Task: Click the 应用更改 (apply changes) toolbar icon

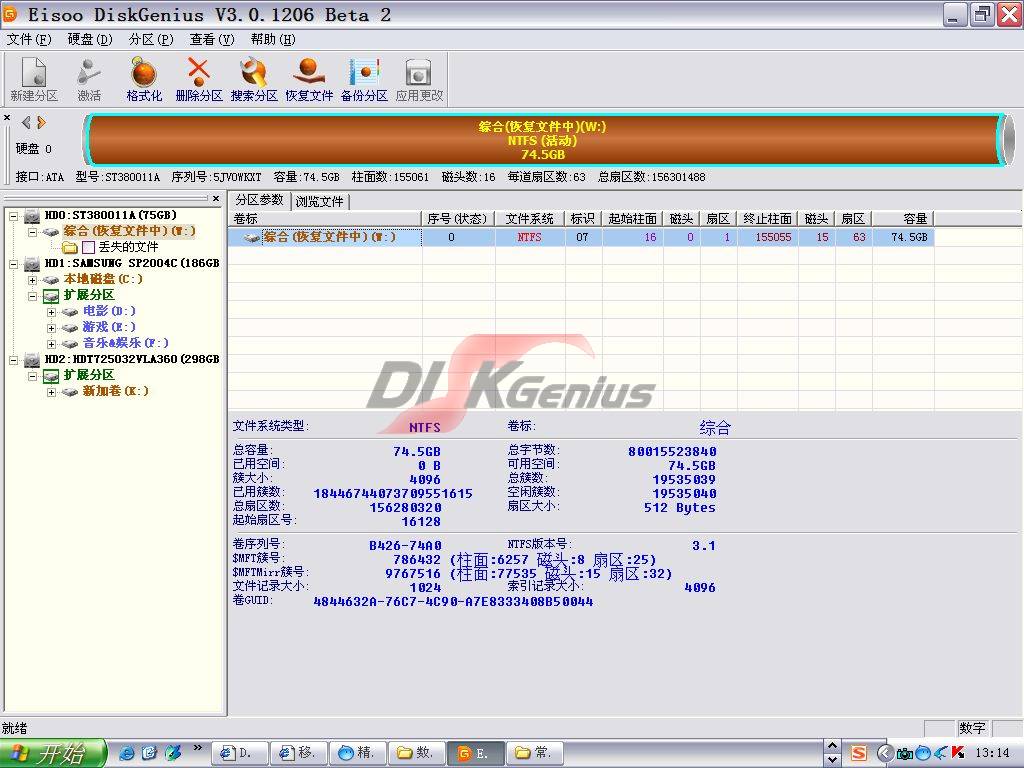Action: (419, 79)
